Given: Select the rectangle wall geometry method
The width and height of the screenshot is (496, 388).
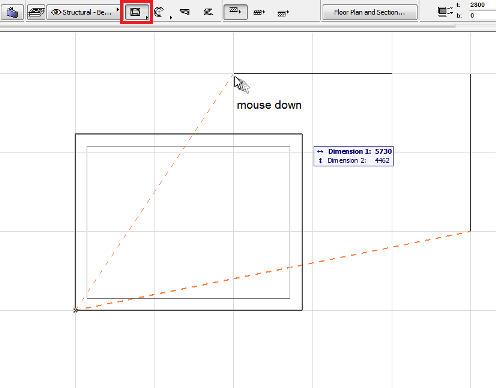Looking at the screenshot, I should (136, 12).
